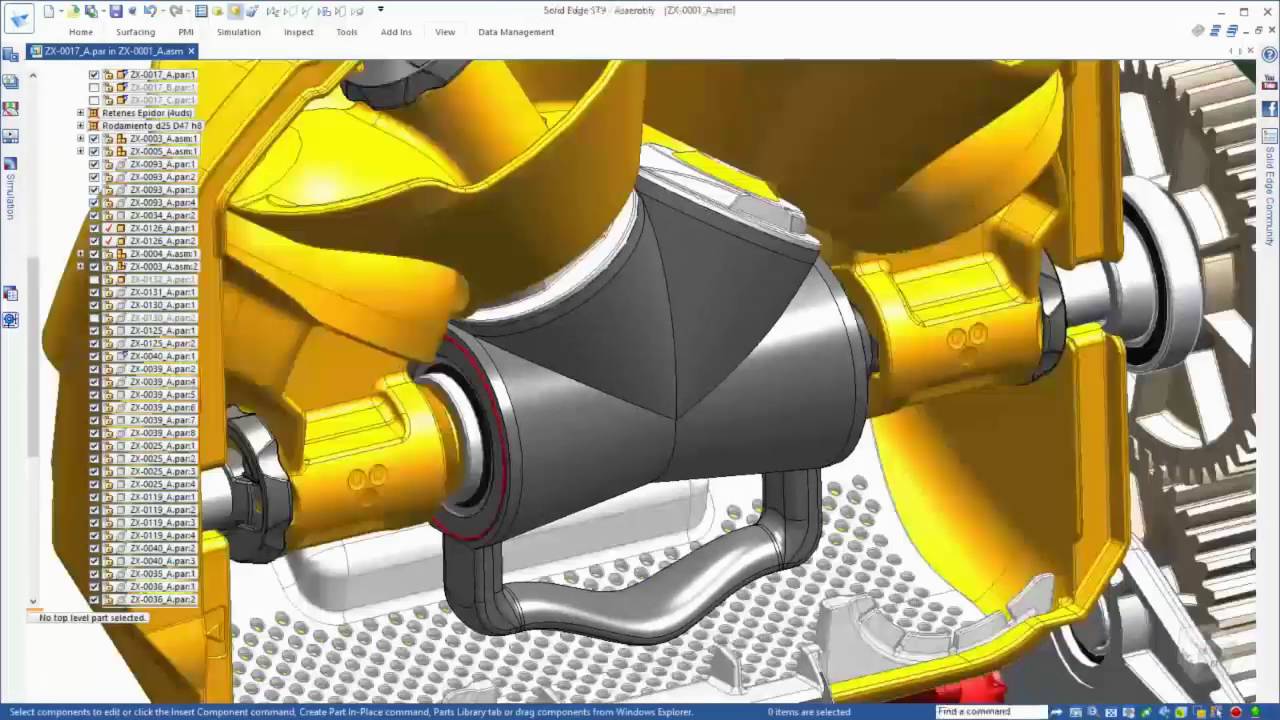The height and width of the screenshot is (720, 1280).
Task: Expand Retenes Epidor (4uds) group
Action: pyautogui.click(x=81, y=114)
